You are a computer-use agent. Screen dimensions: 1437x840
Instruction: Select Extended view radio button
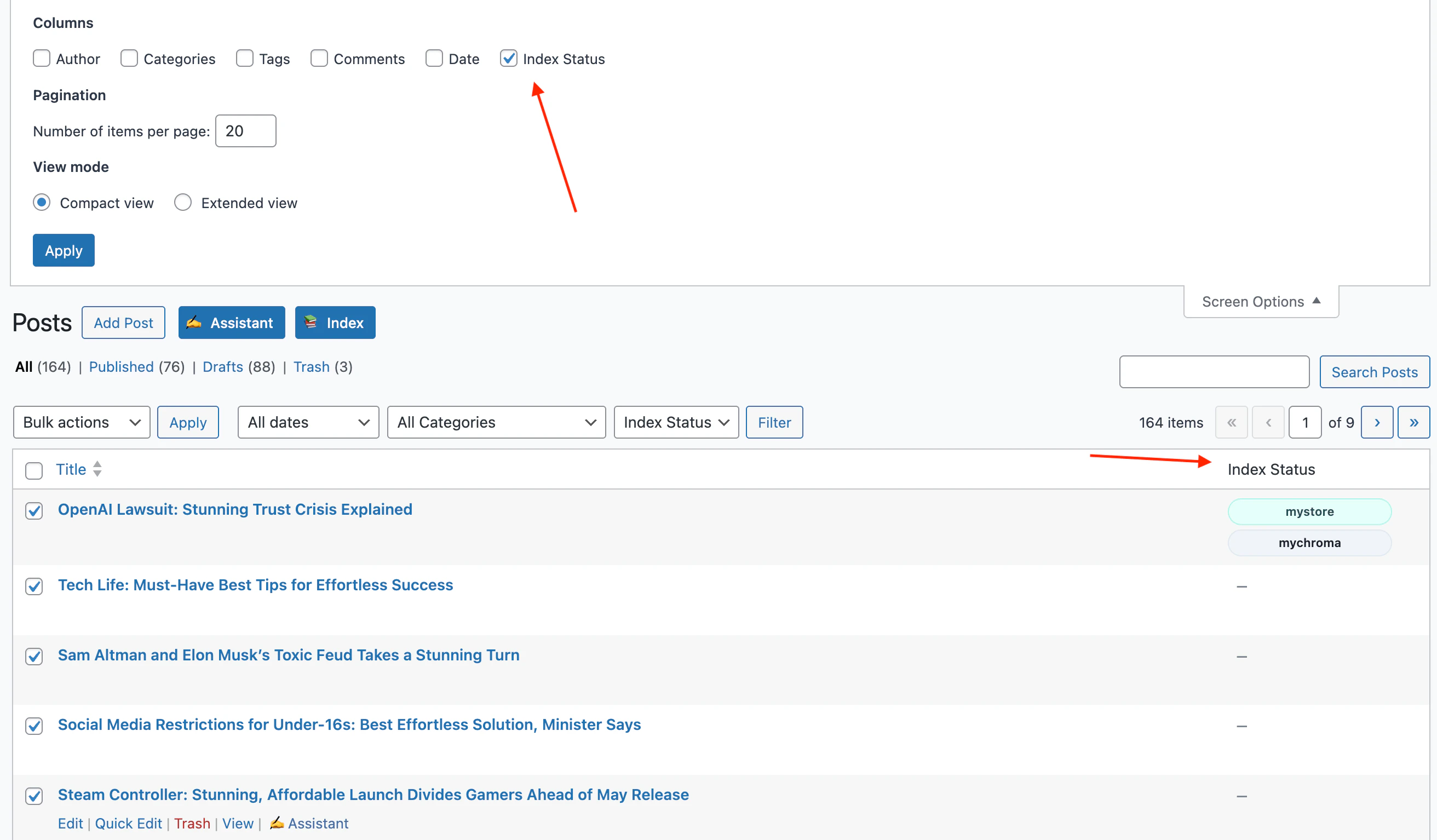(182, 203)
